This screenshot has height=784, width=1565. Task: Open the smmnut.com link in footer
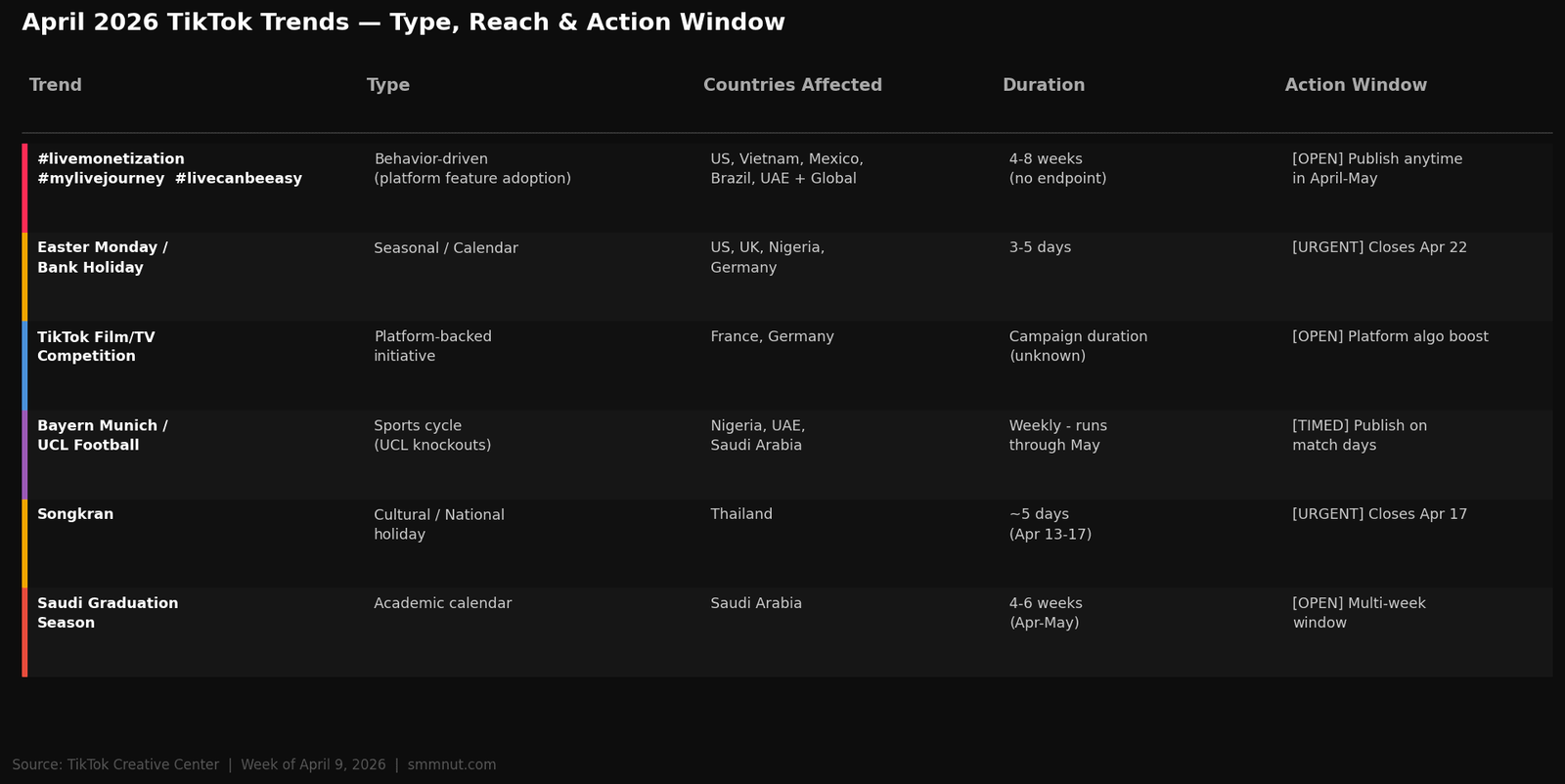tap(451, 764)
